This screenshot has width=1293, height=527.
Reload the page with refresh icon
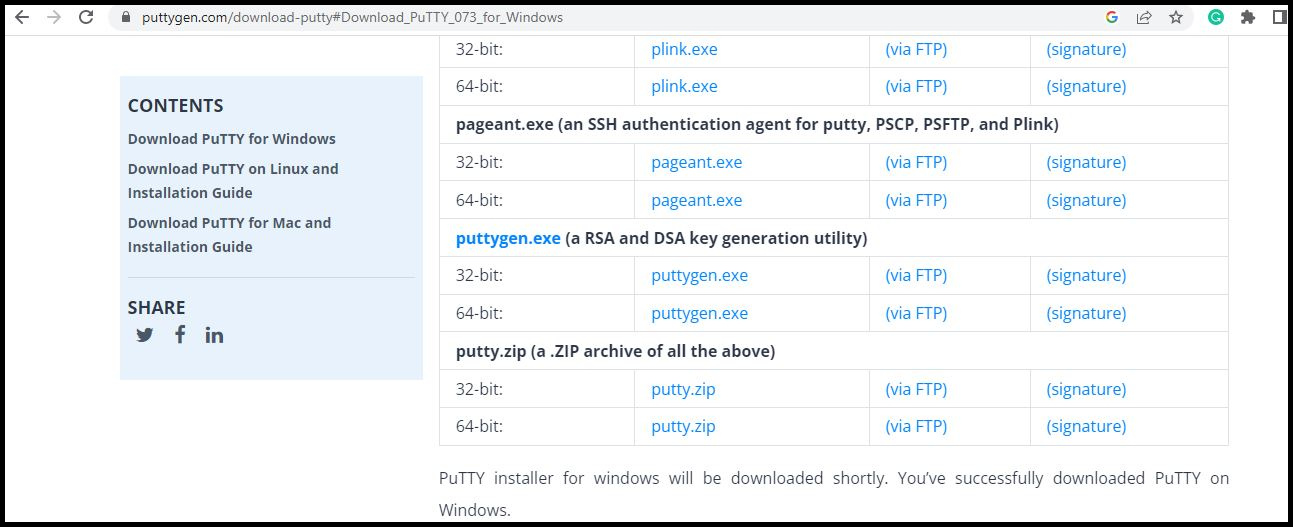86,17
